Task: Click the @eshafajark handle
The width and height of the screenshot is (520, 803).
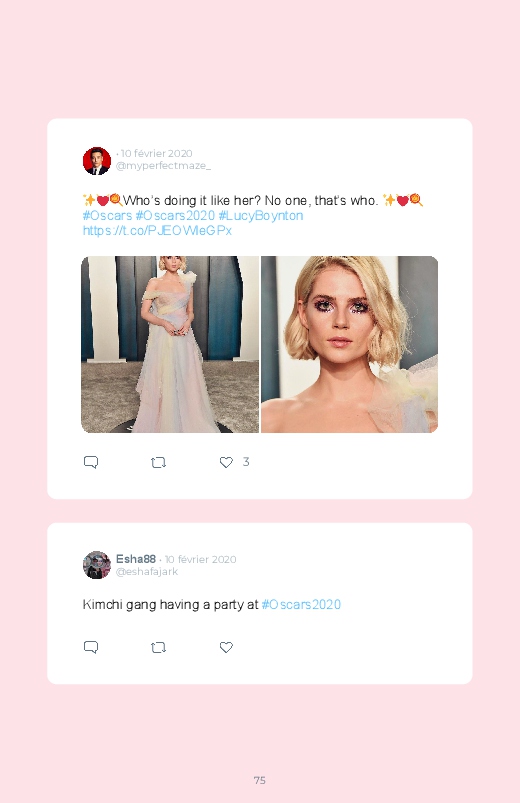Action: coord(147,572)
